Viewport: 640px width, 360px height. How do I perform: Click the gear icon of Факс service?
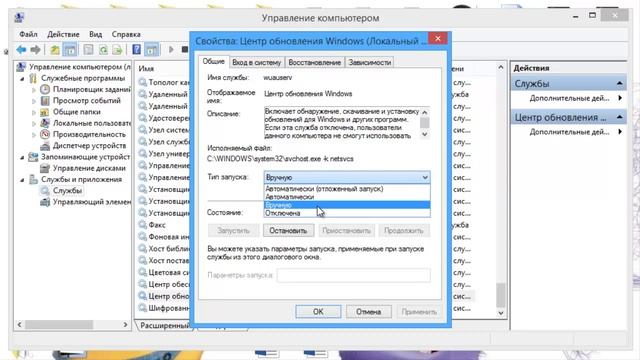(142, 225)
